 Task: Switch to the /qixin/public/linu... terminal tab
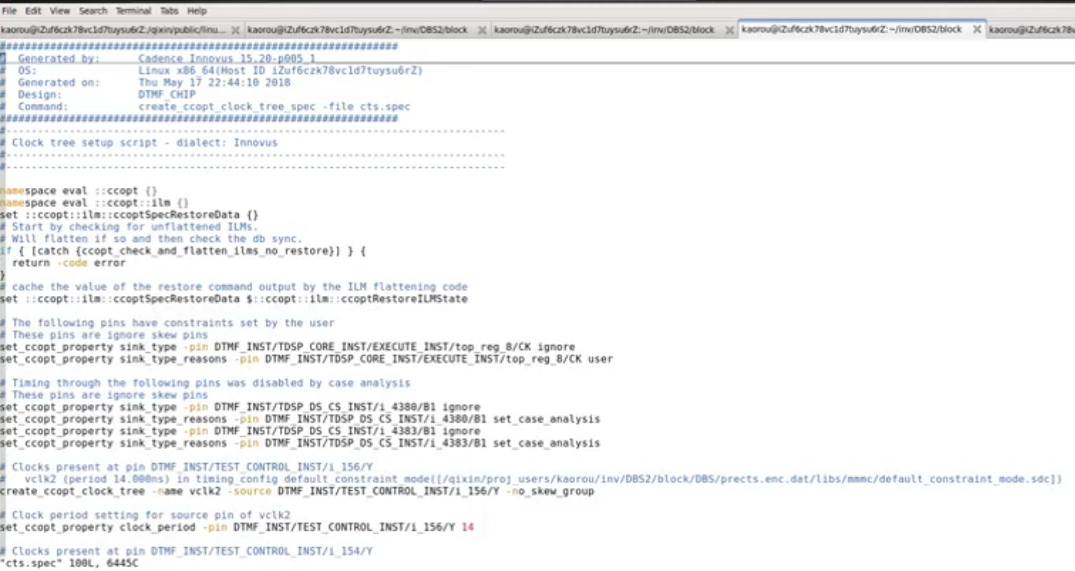point(113,30)
